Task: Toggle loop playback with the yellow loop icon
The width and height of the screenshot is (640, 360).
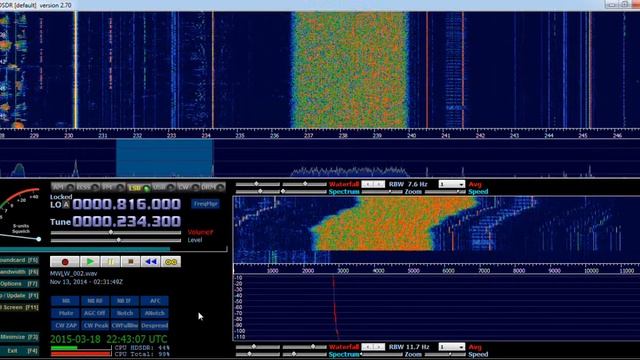Action: coord(171,262)
